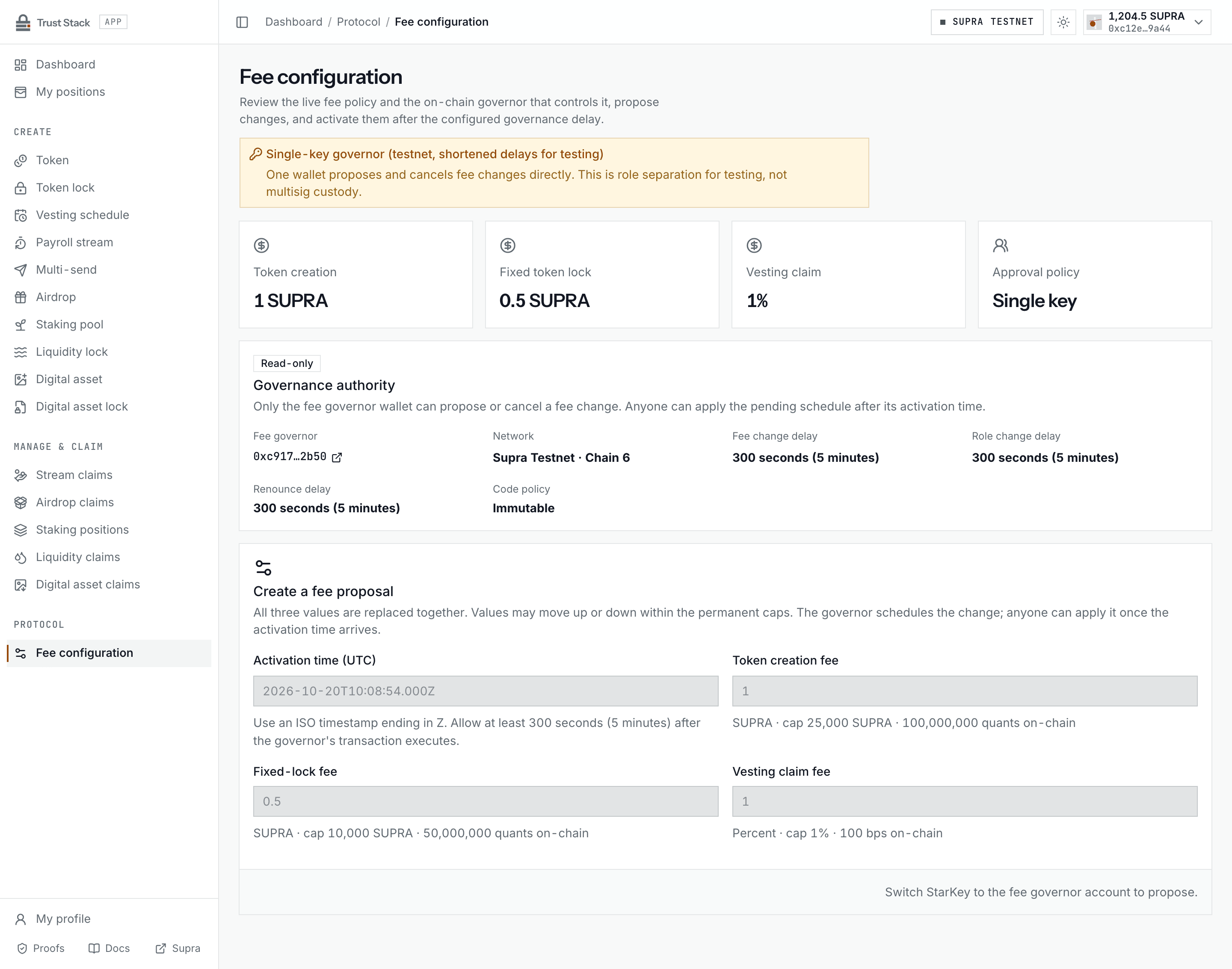
Task: Open Token lock in the sidebar
Action: pyautogui.click(x=109, y=188)
